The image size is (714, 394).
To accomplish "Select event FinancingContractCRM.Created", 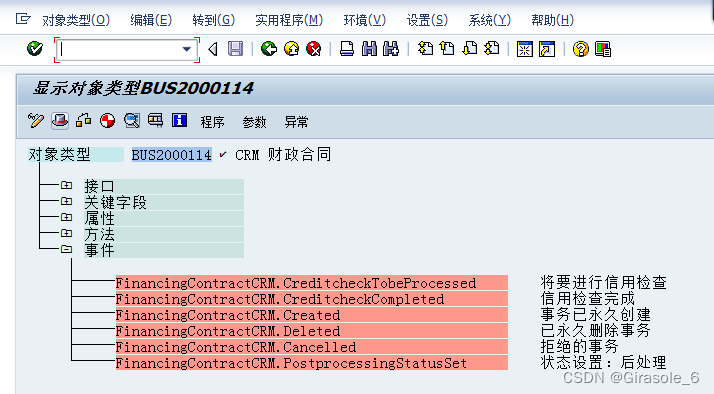I will [x=311, y=315].
